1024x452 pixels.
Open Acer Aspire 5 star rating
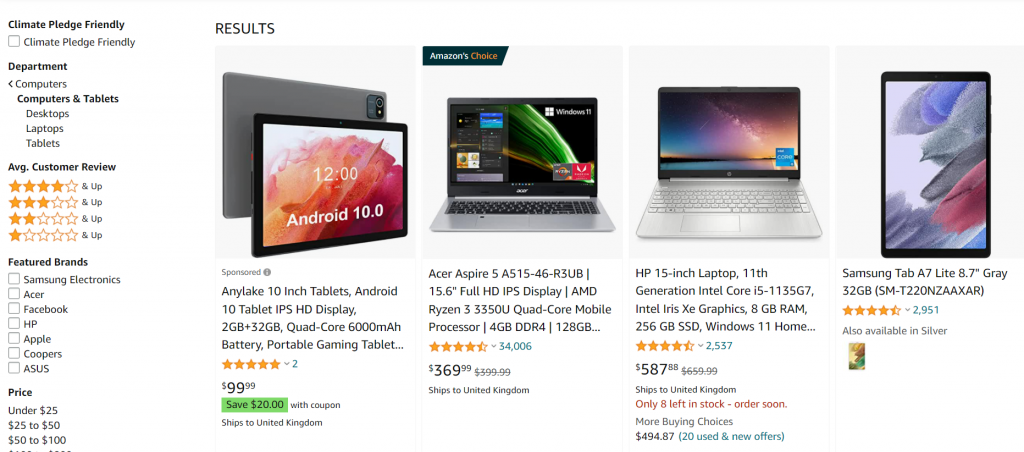click(458, 347)
